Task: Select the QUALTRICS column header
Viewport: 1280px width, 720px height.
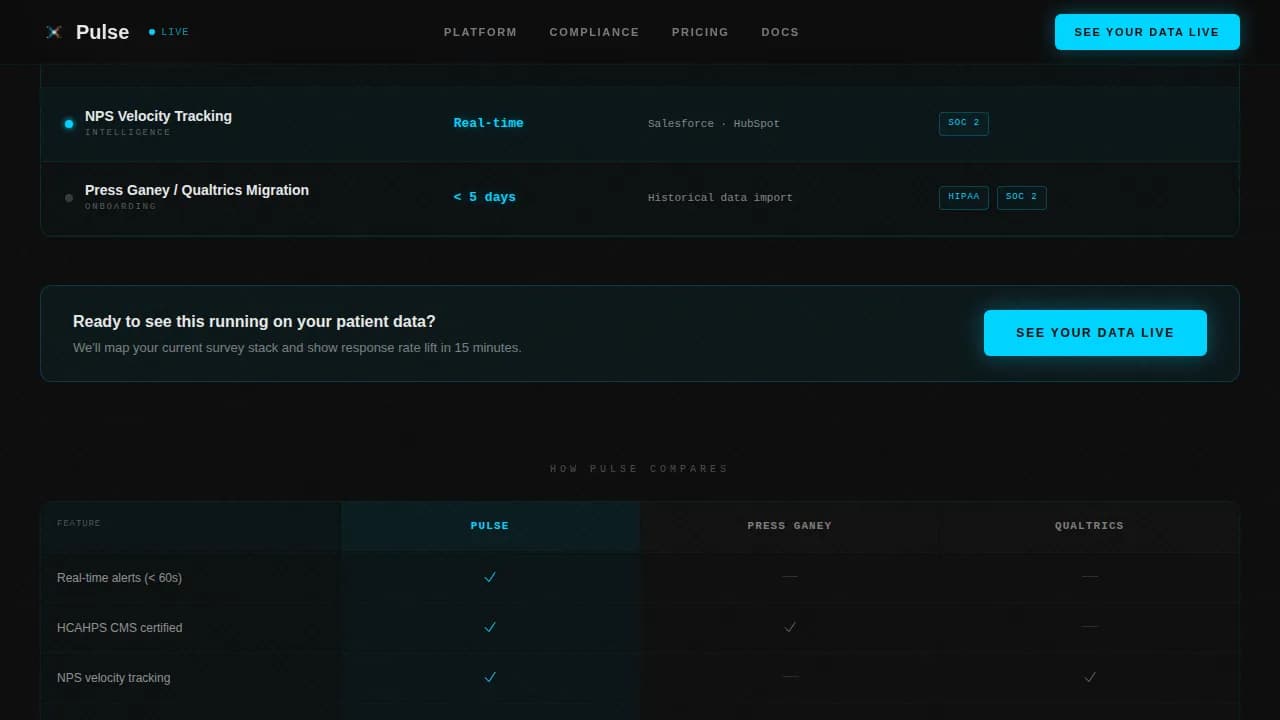Action: pyautogui.click(x=1089, y=526)
